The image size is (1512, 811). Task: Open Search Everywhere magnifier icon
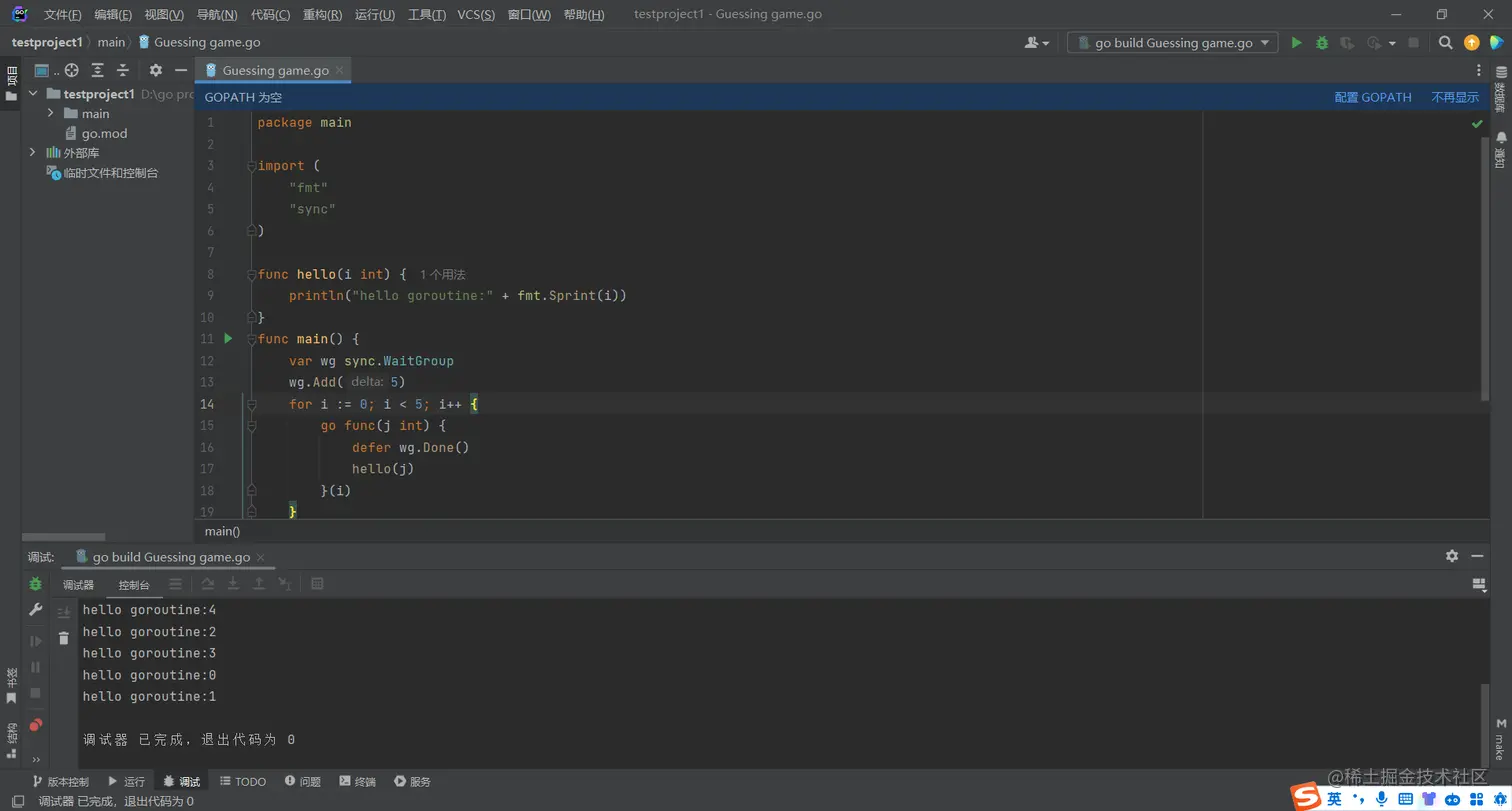pyautogui.click(x=1446, y=43)
